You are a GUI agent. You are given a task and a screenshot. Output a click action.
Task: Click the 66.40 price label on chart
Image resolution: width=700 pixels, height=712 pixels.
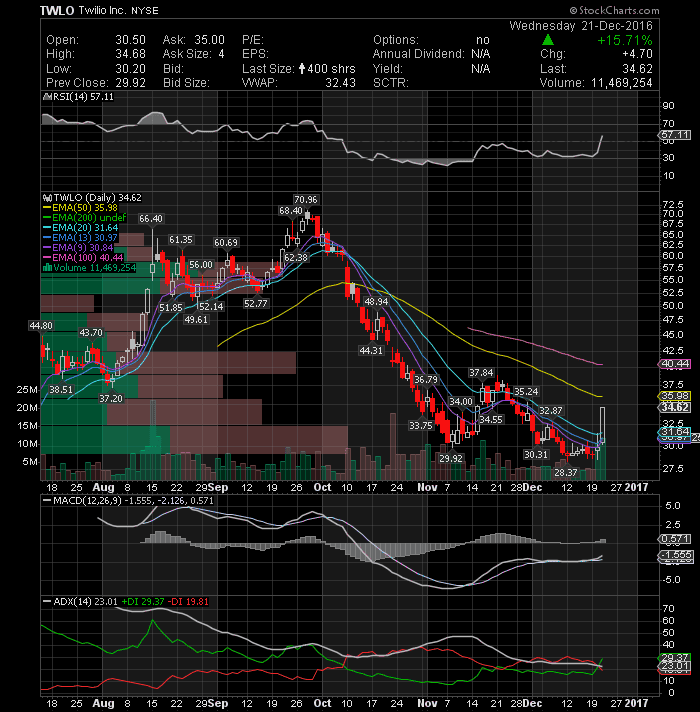(x=151, y=218)
